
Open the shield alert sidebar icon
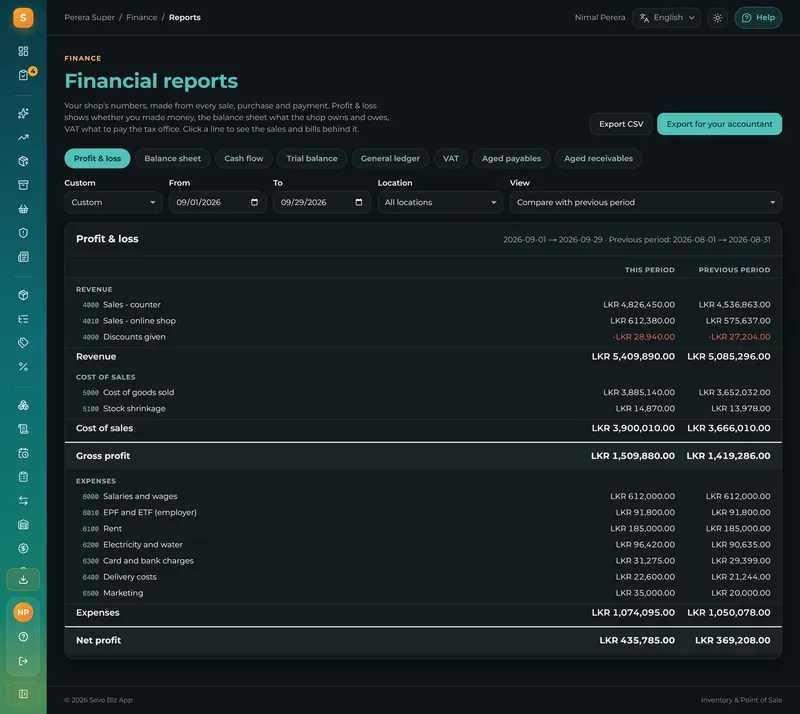pos(23,233)
